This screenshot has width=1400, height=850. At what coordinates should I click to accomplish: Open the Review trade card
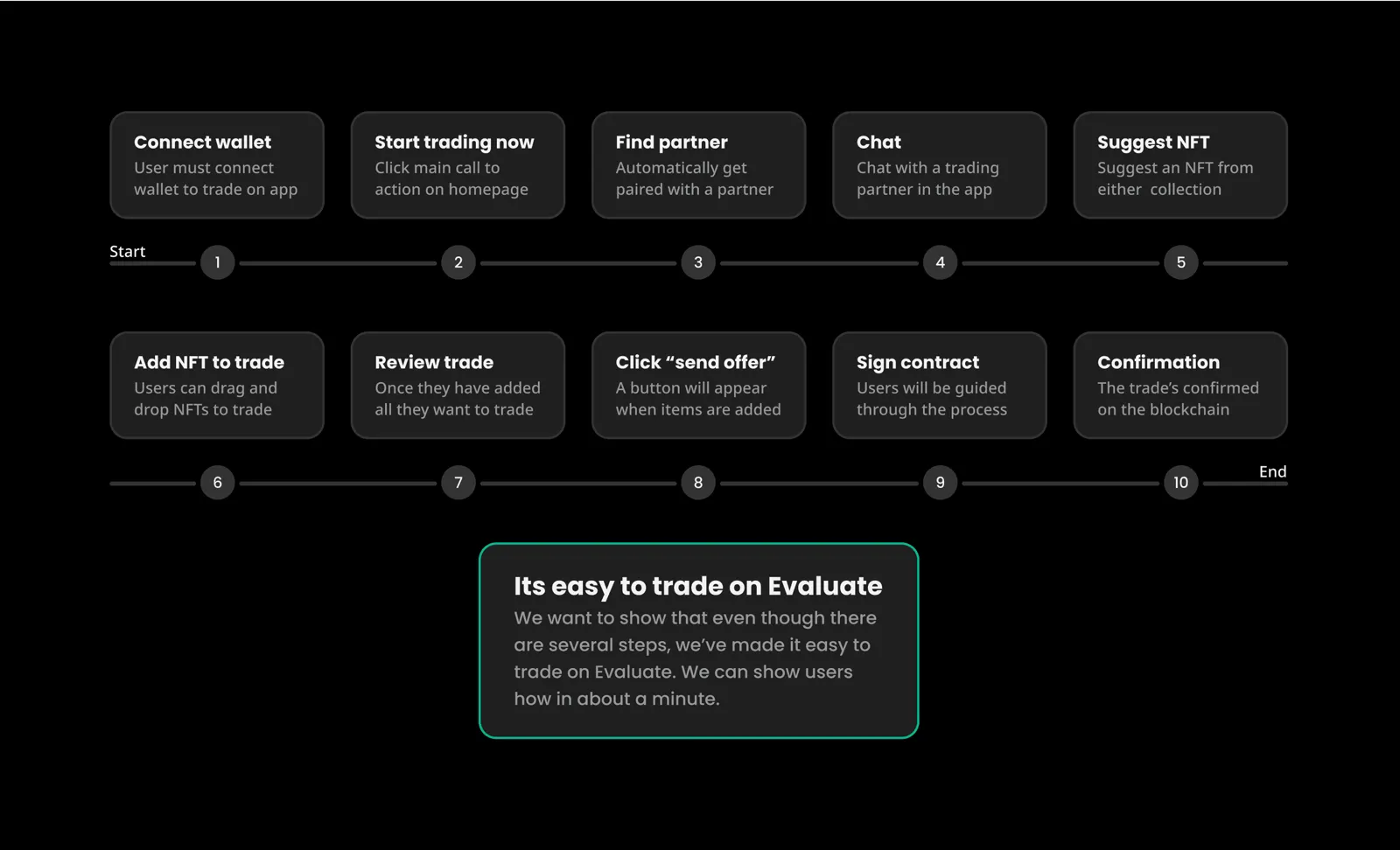click(458, 386)
